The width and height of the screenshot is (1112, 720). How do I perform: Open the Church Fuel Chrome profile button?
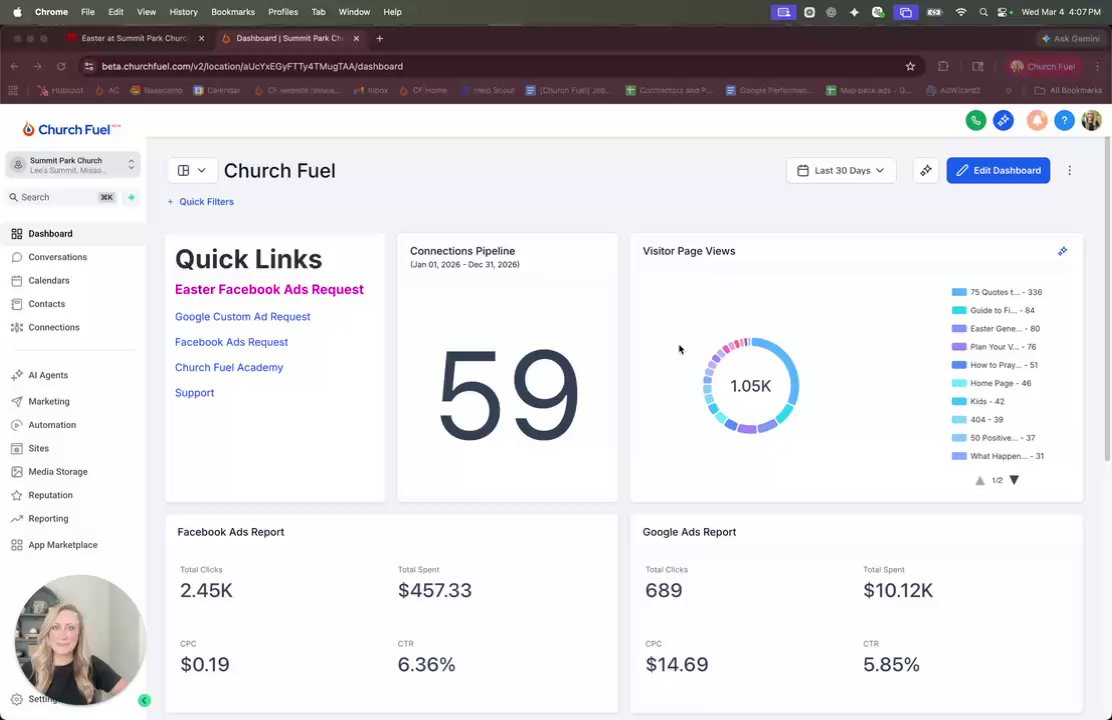pos(1042,66)
